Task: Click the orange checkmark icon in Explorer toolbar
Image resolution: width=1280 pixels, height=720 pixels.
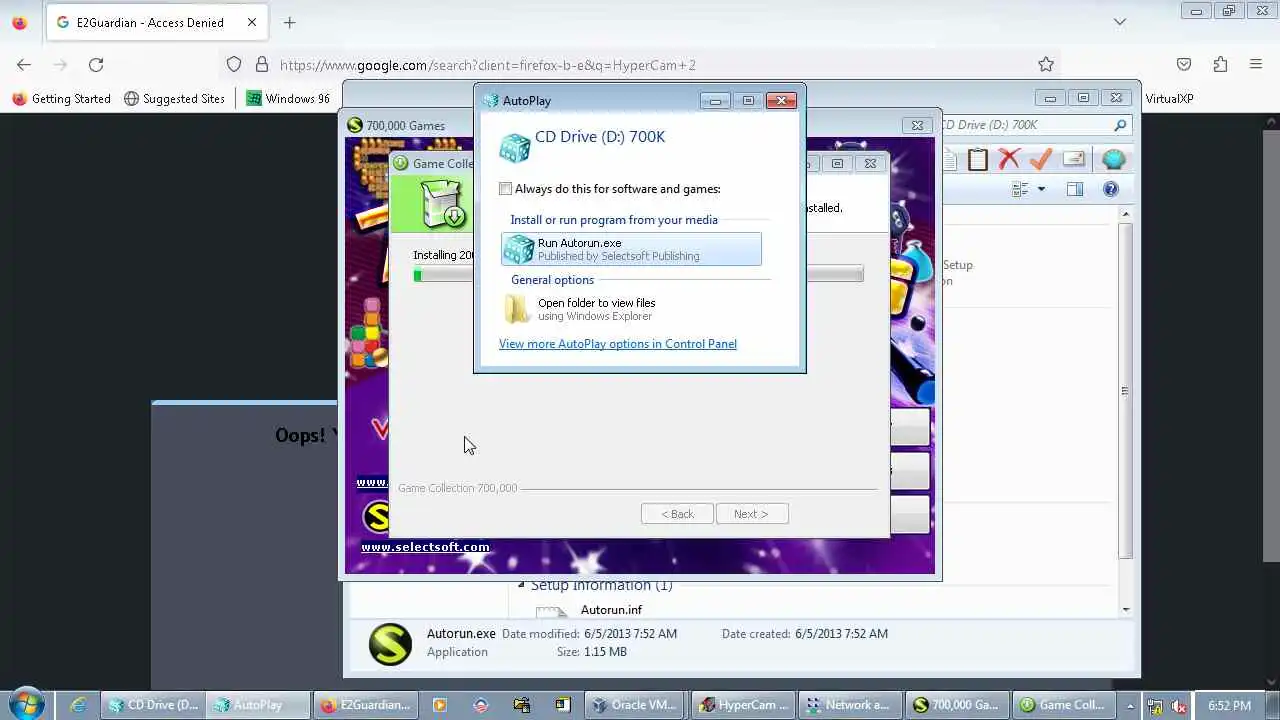Action: click(1040, 160)
